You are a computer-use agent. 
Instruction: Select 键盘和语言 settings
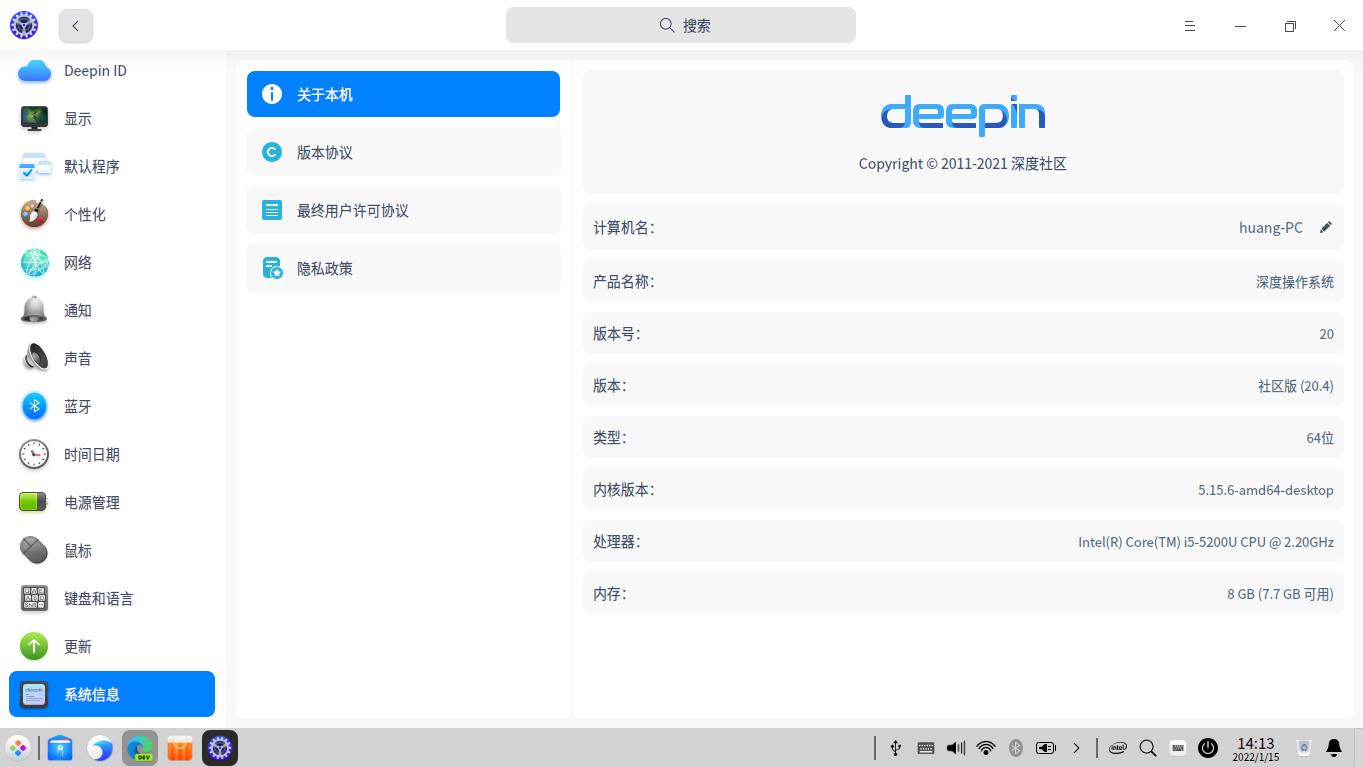click(x=98, y=598)
